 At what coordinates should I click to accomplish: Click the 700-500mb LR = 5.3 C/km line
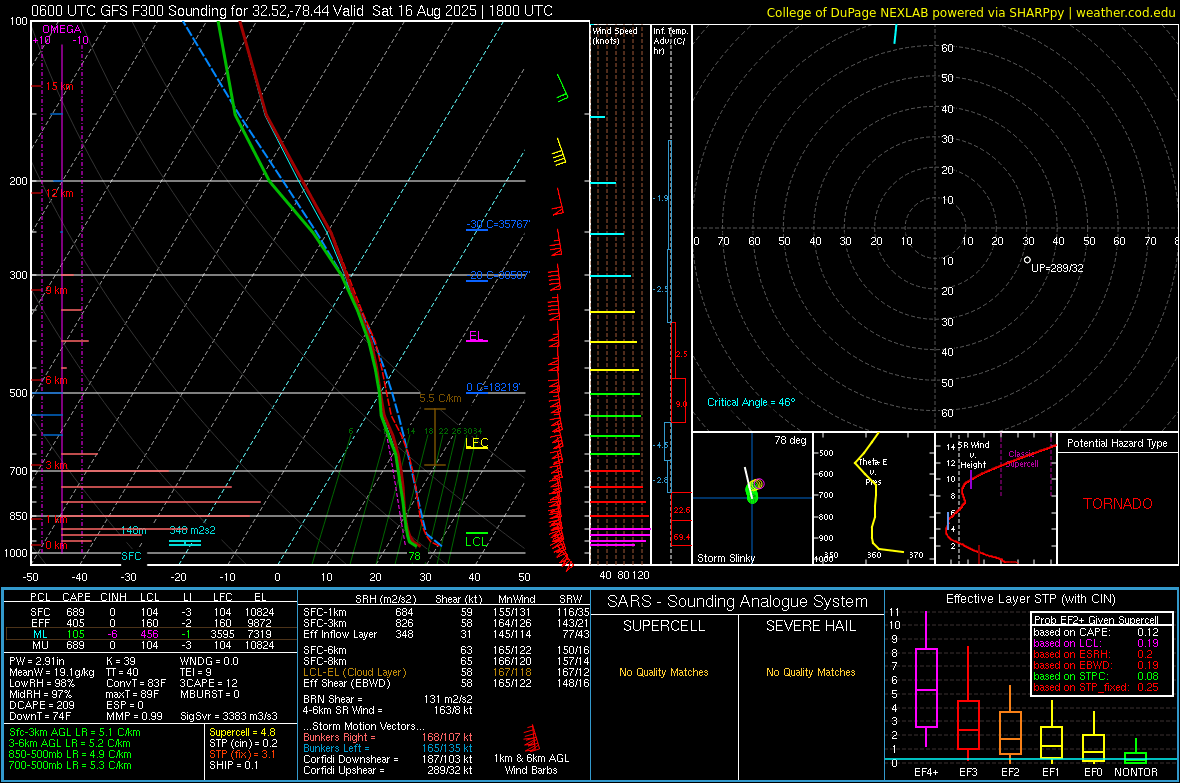point(70,765)
